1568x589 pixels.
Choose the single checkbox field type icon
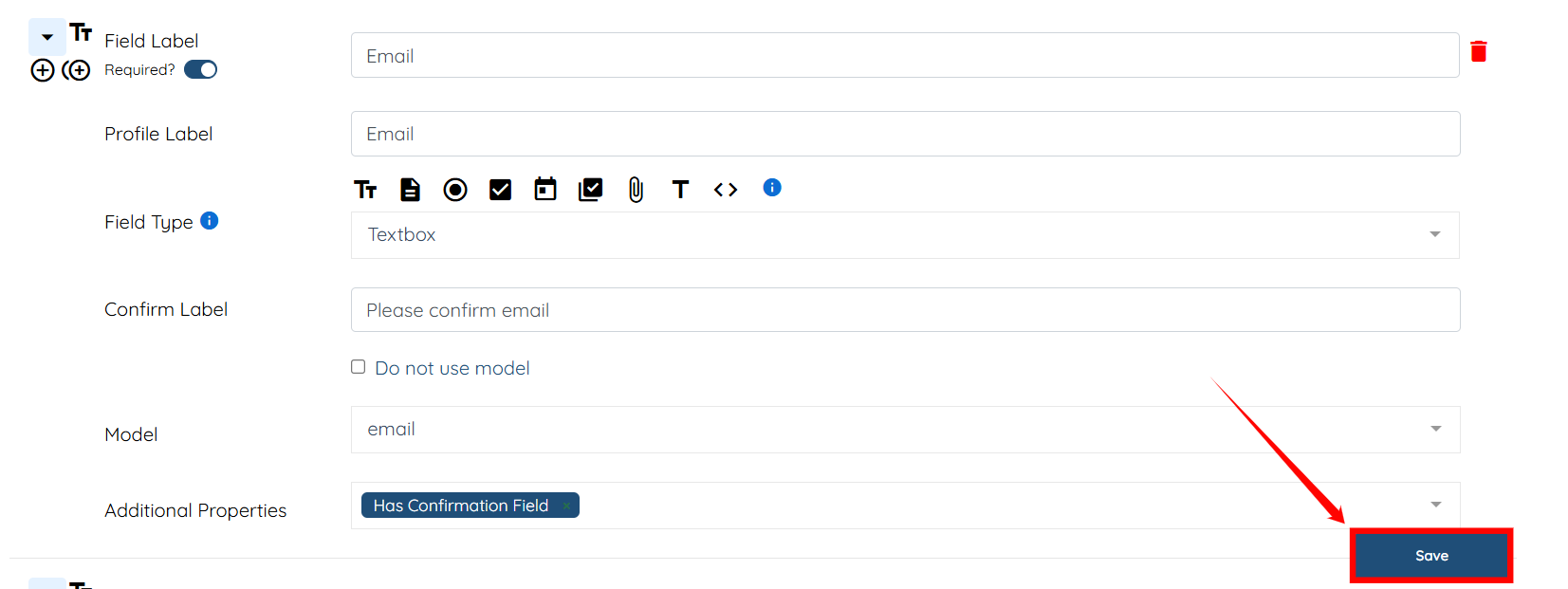(500, 190)
